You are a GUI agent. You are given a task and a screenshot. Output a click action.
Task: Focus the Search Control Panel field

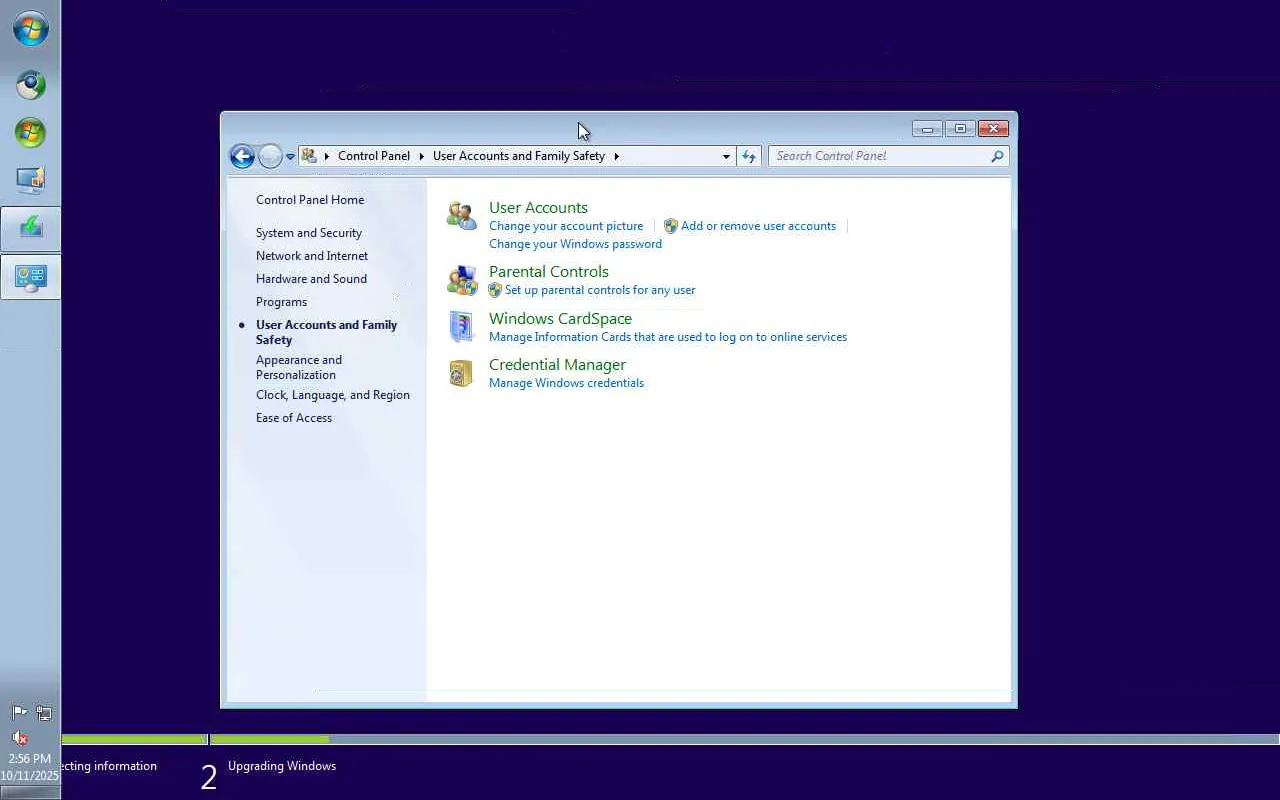888,156
